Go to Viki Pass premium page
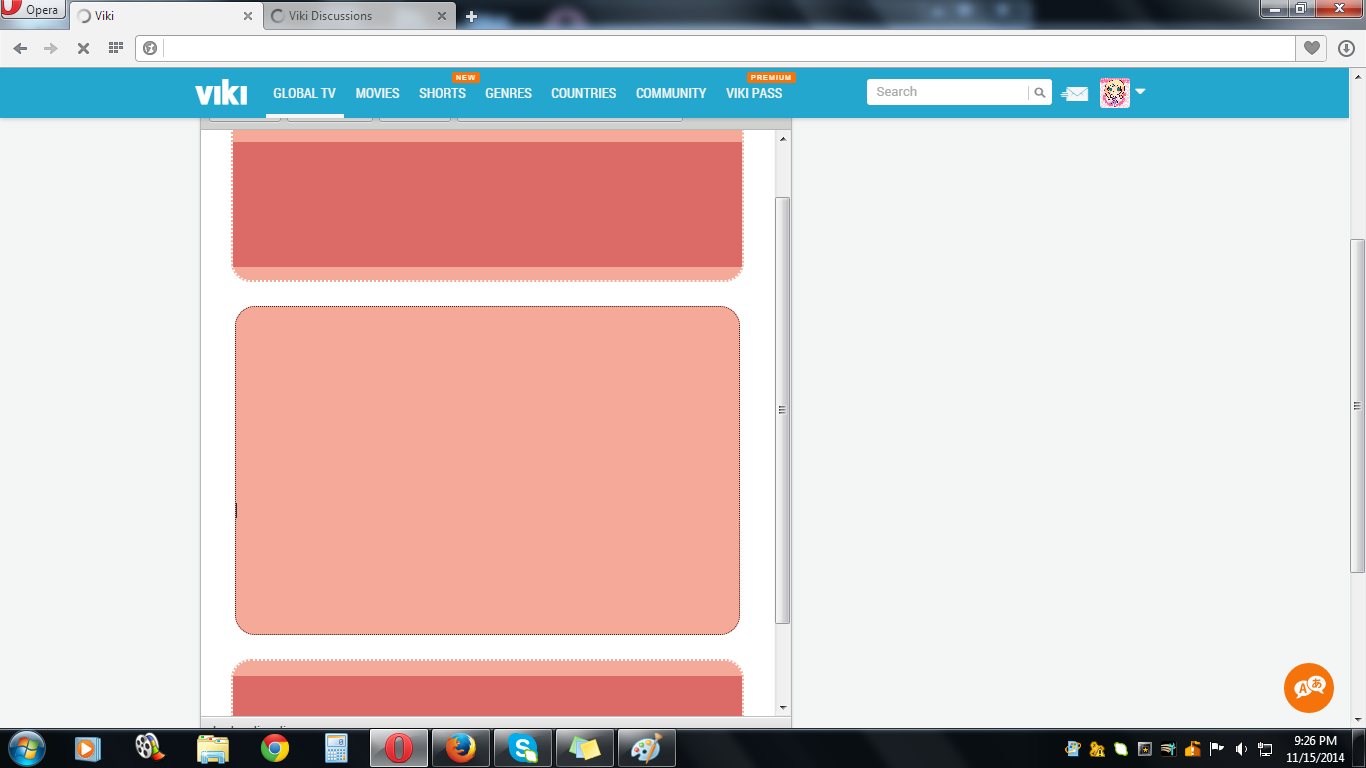1366x768 pixels. click(754, 93)
